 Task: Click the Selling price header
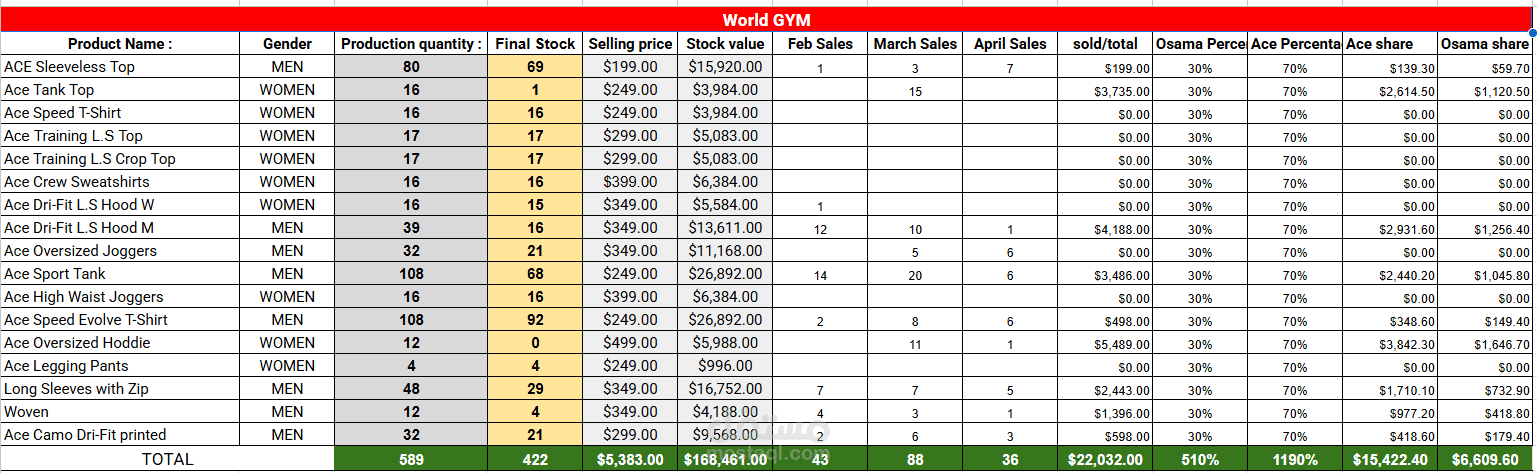point(630,44)
